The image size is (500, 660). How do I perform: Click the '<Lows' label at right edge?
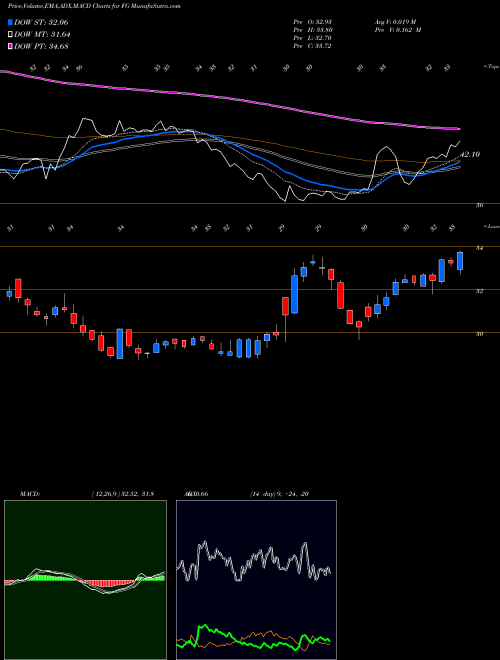(492, 226)
